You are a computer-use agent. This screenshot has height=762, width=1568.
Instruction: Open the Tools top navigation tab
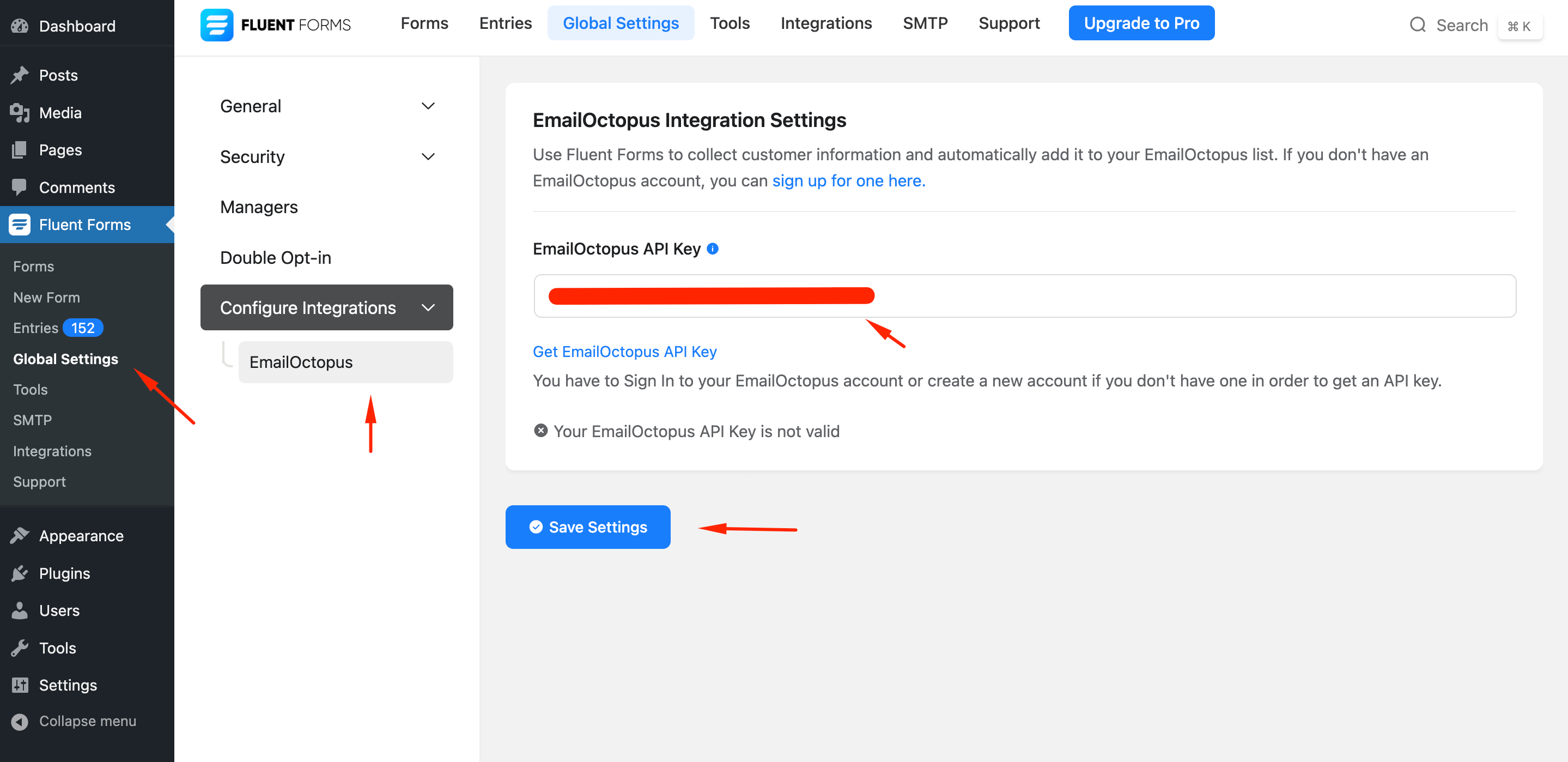pos(730,23)
